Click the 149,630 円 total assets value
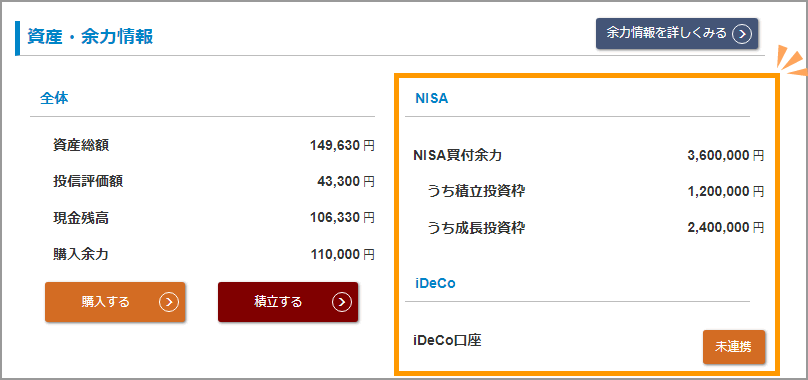Viewport: 808px width, 380px height. pos(342,146)
